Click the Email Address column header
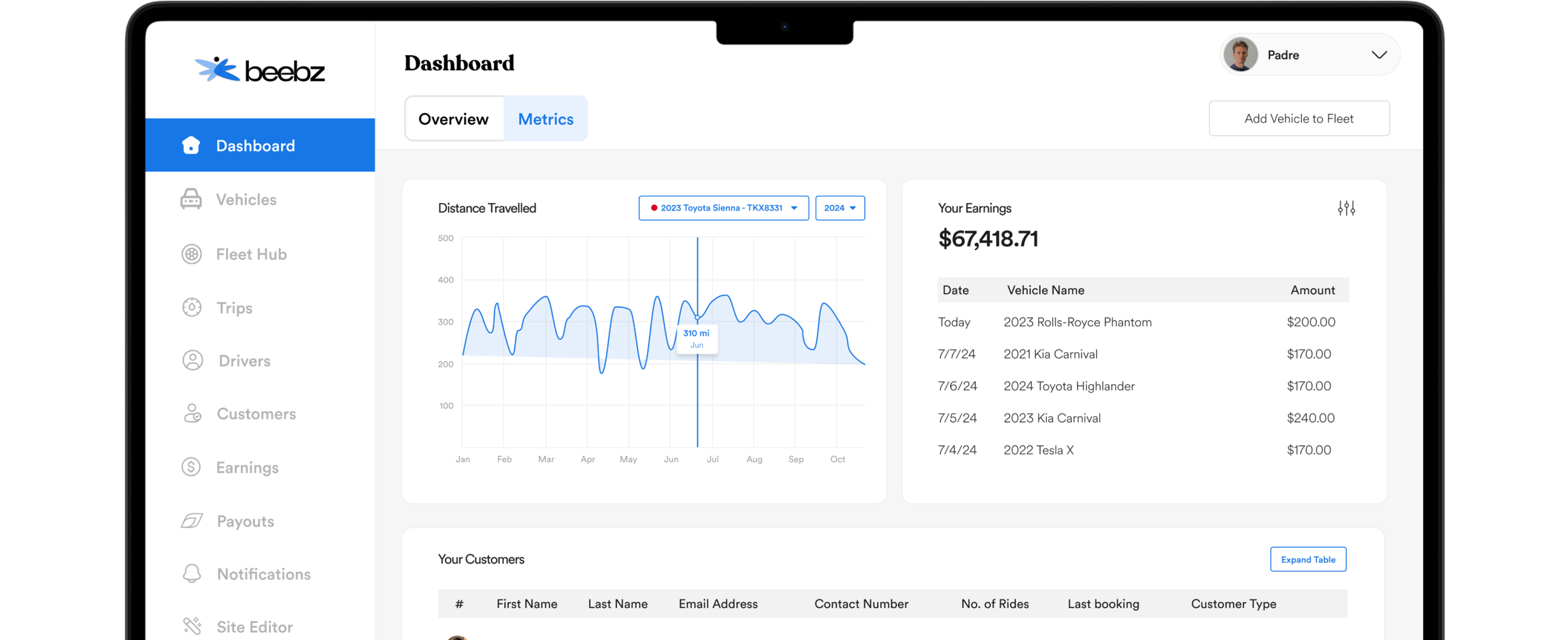The height and width of the screenshot is (640, 1568). (x=718, y=603)
